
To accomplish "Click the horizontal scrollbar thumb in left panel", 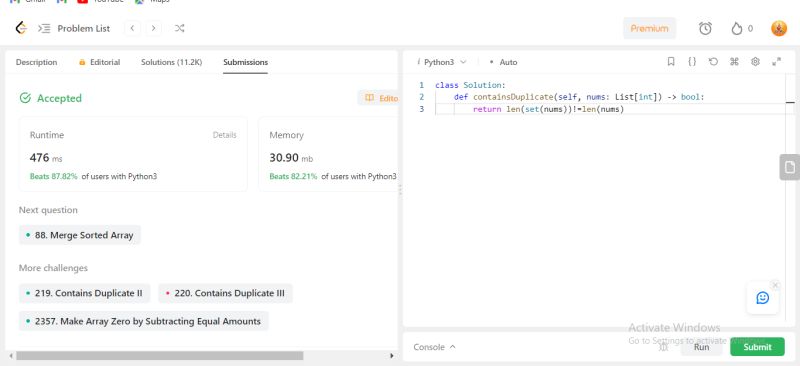I will pyautogui.click(x=159, y=356).
